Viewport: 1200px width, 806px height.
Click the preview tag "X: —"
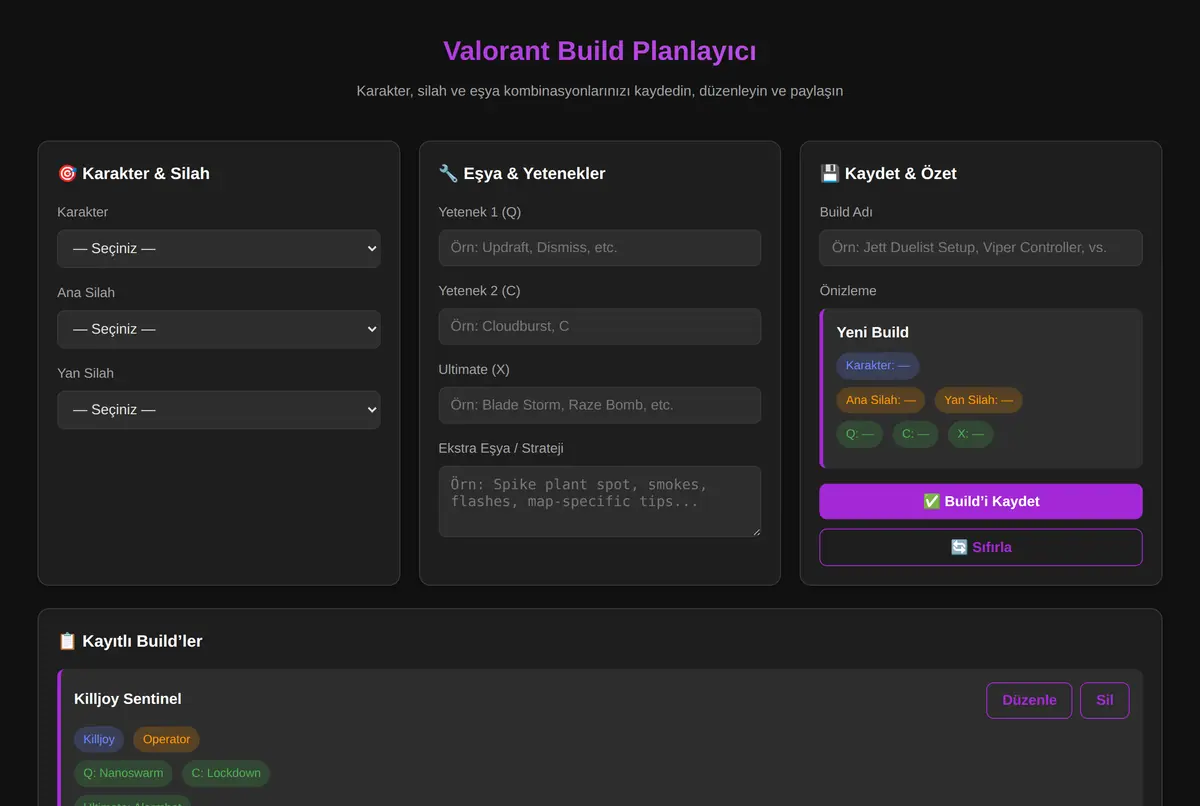pyautogui.click(x=970, y=434)
